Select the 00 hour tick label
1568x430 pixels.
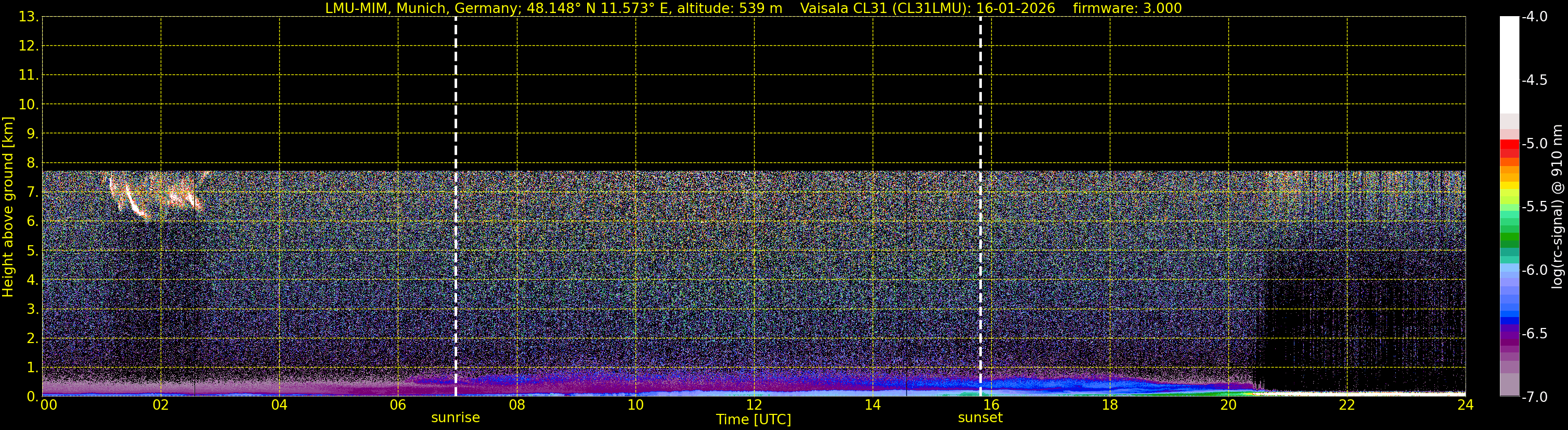click(x=49, y=406)
